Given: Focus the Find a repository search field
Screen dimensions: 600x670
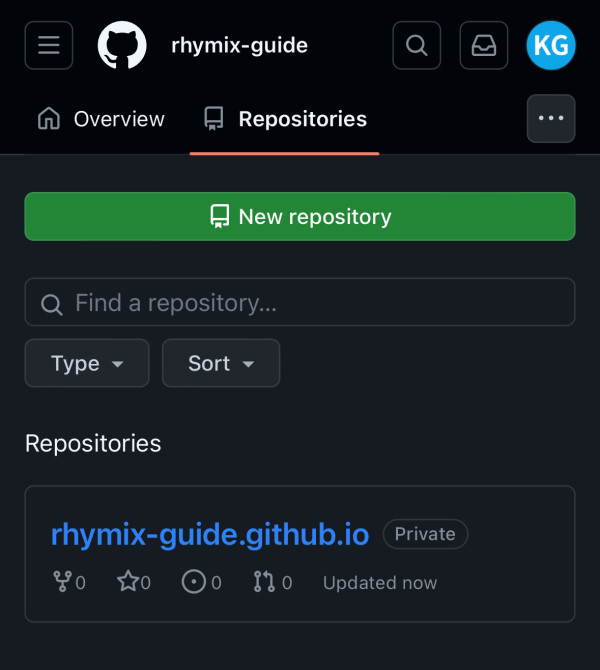Looking at the screenshot, I should point(300,302).
